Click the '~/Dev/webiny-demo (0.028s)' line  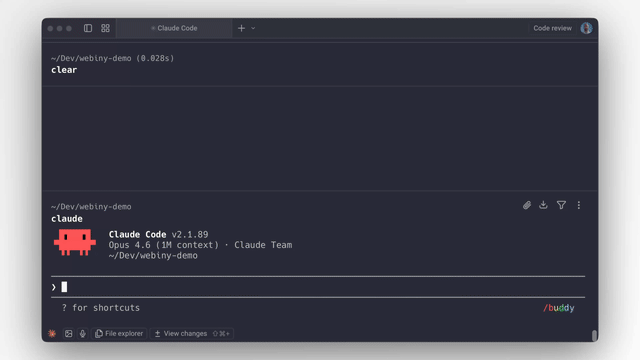coord(113,58)
